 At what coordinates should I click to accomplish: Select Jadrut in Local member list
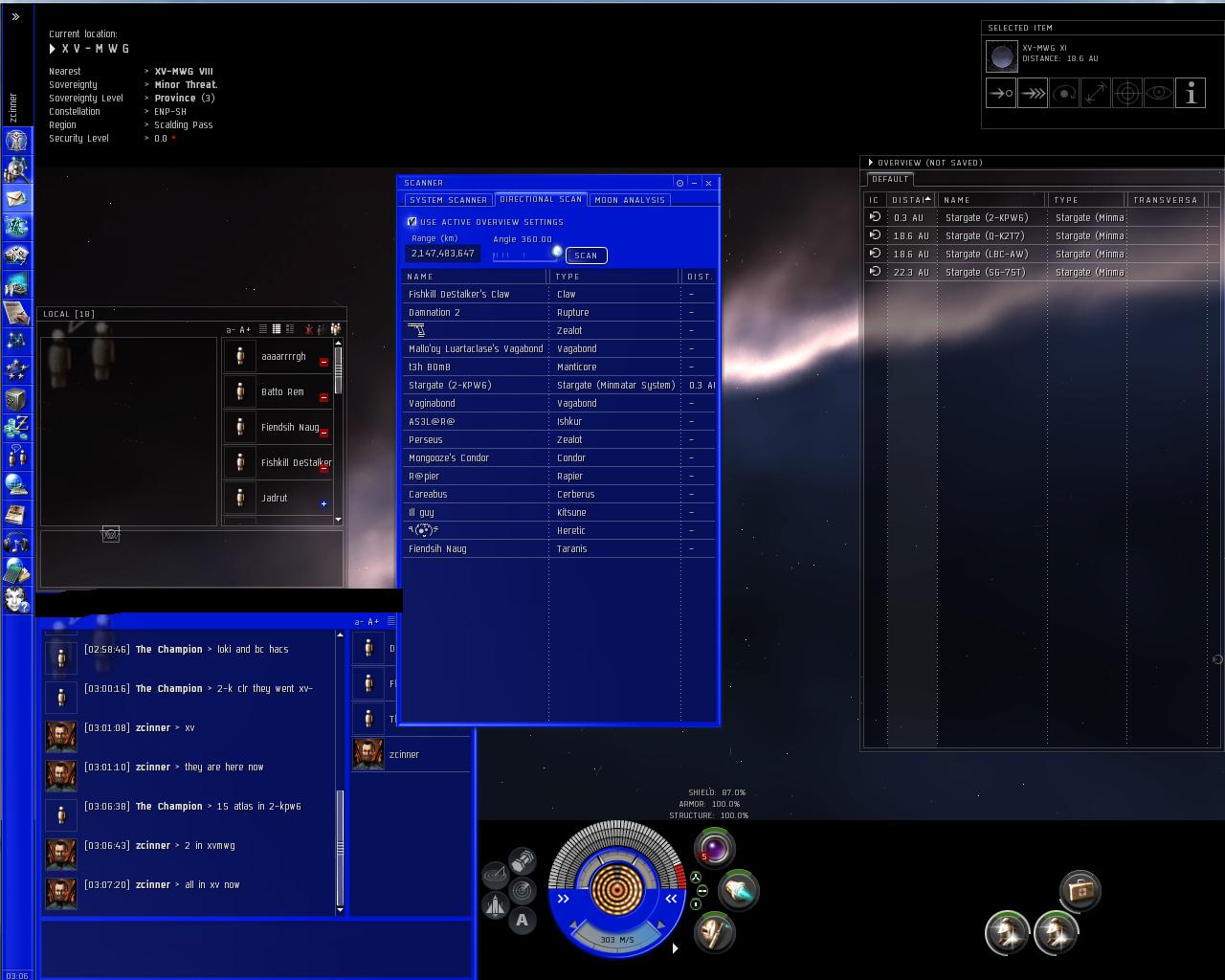pyautogui.click(x=278, y=498)
